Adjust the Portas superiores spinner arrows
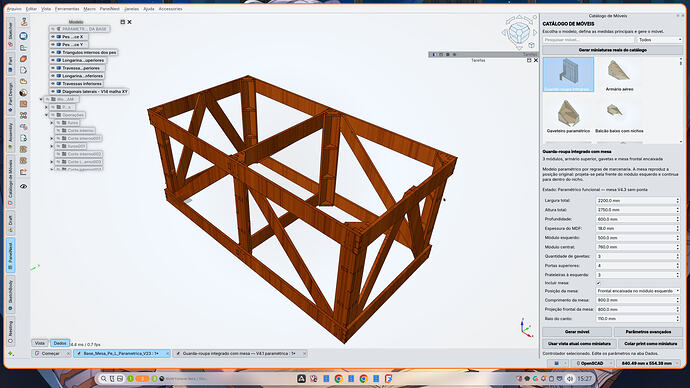This screenshot has height=388, width=690. pyautogui.click(x=678, y=266)
